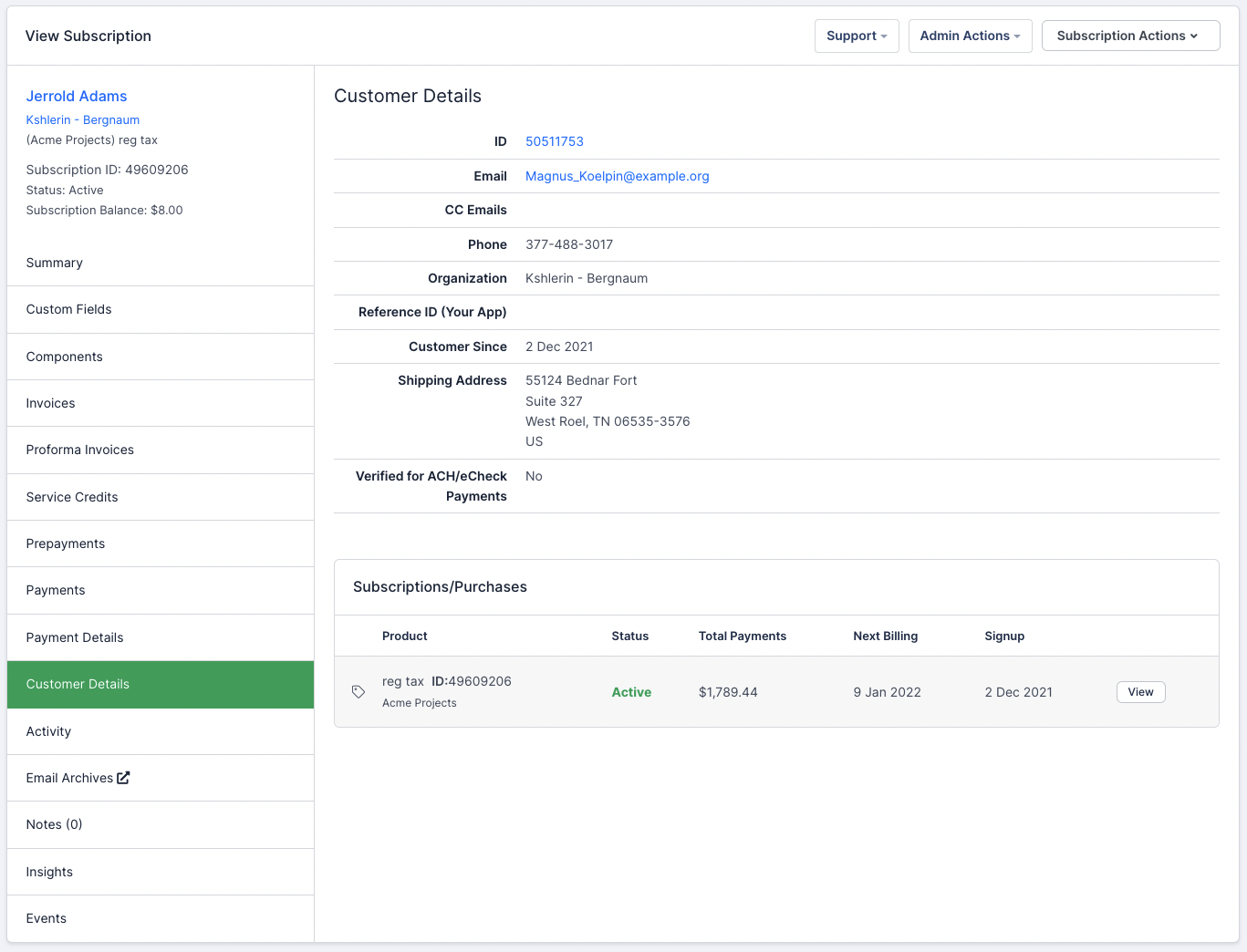Go to Payment Details
Image resolution: width=1247 pixels, height=952 pixels.
75,637
